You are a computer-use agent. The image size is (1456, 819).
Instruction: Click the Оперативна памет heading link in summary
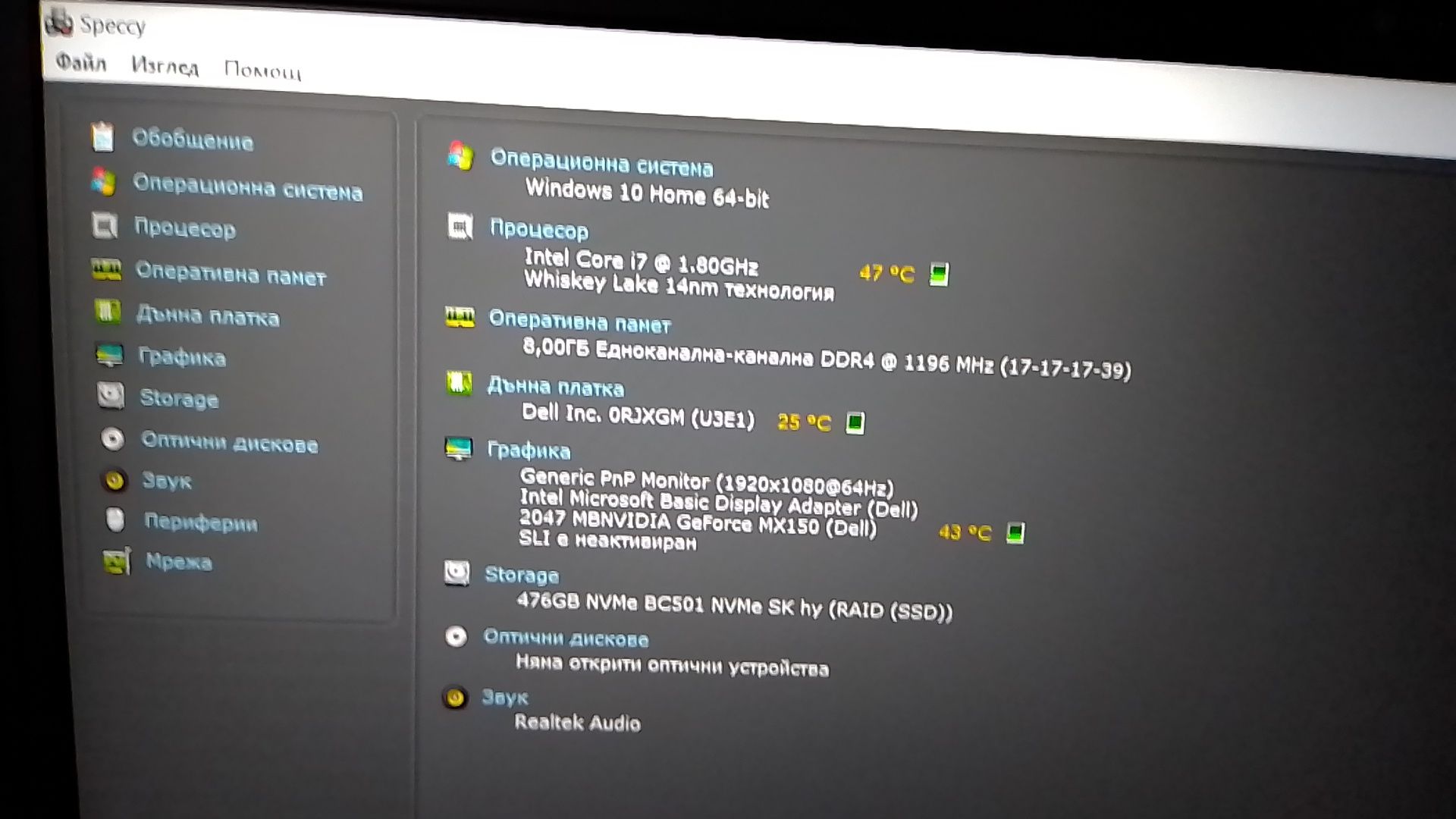coord(580,322)
